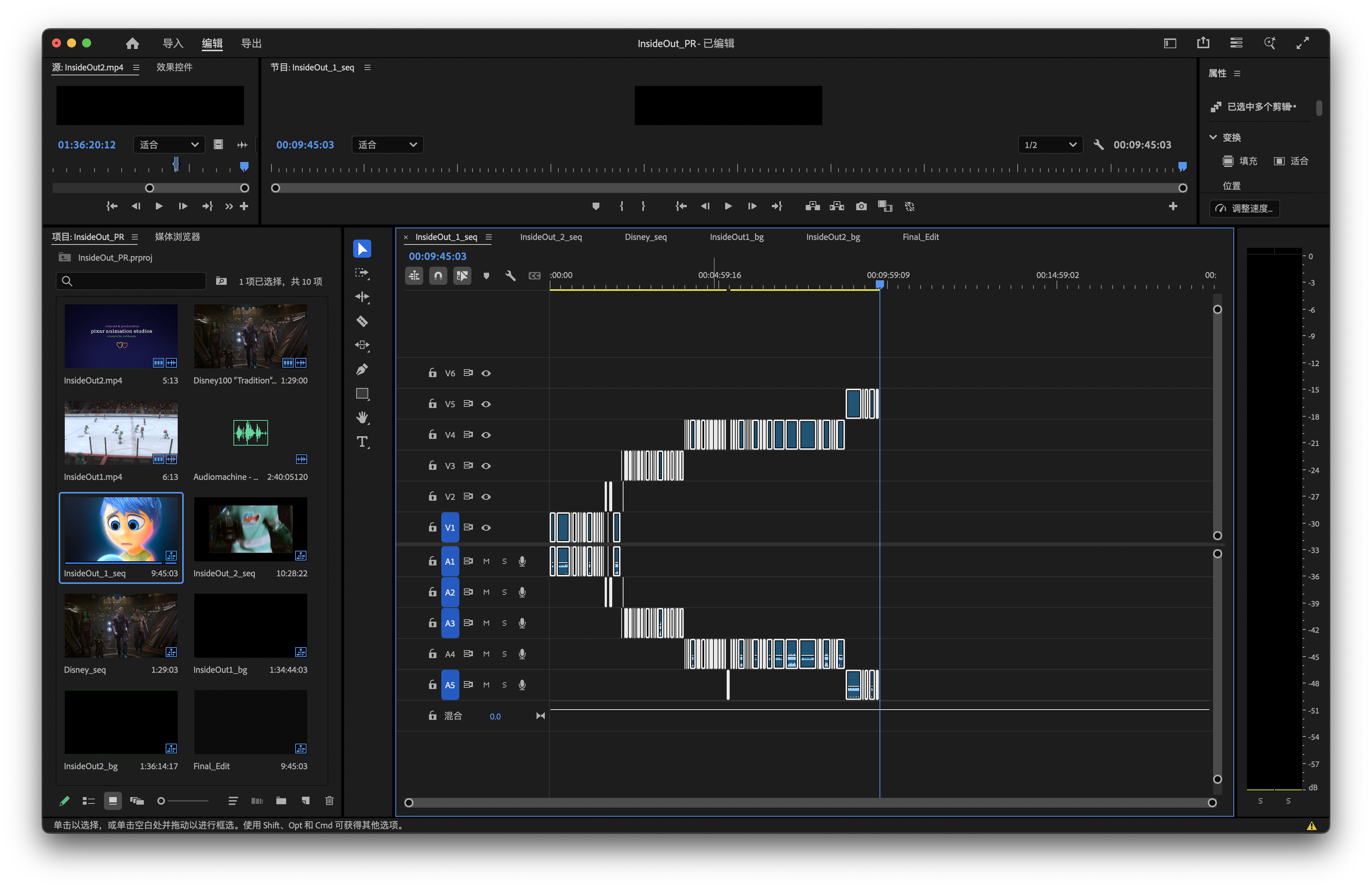The width and height of the screenshot is (1372, 889).
Task: Select the Selection (arrow) tool
Action: tap(362, 249)
